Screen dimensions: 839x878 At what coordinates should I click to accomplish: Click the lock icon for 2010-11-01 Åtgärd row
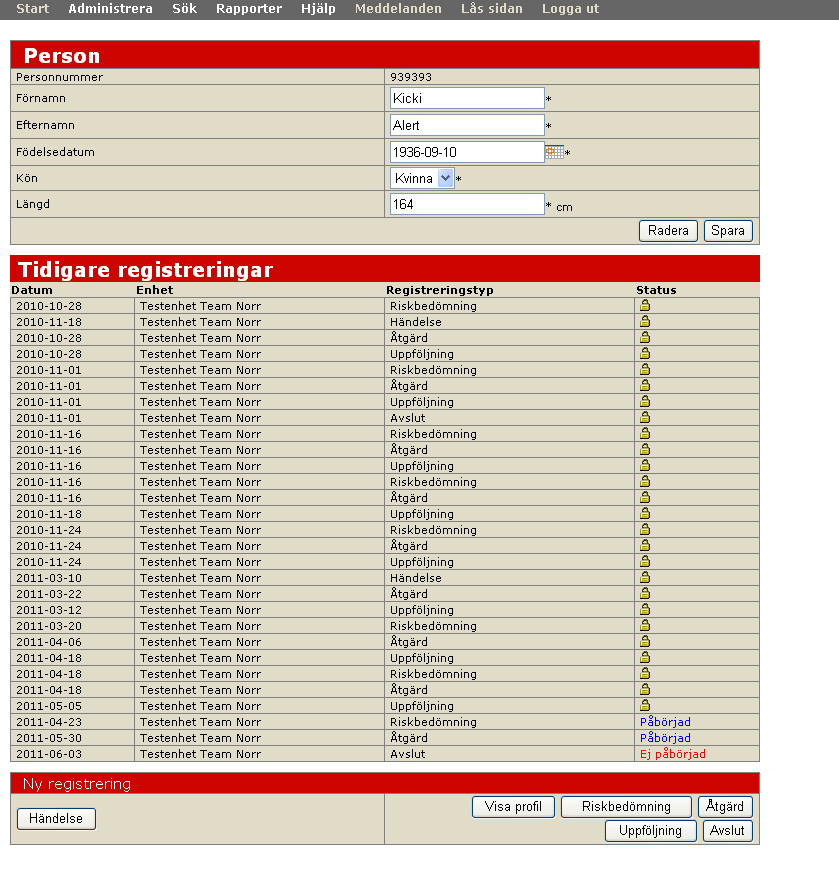pyautogui.click(x=645, y=385)
